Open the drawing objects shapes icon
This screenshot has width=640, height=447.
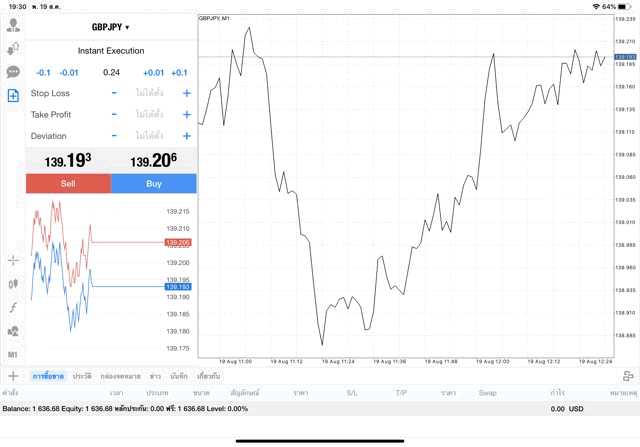point(13,330)
